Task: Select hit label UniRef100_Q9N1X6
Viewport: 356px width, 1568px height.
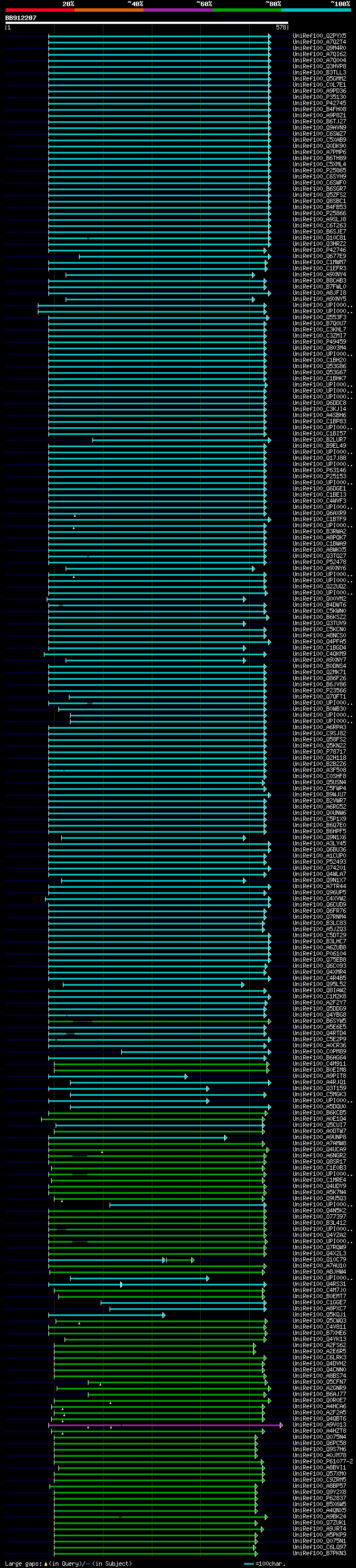Action: (319, 838)
